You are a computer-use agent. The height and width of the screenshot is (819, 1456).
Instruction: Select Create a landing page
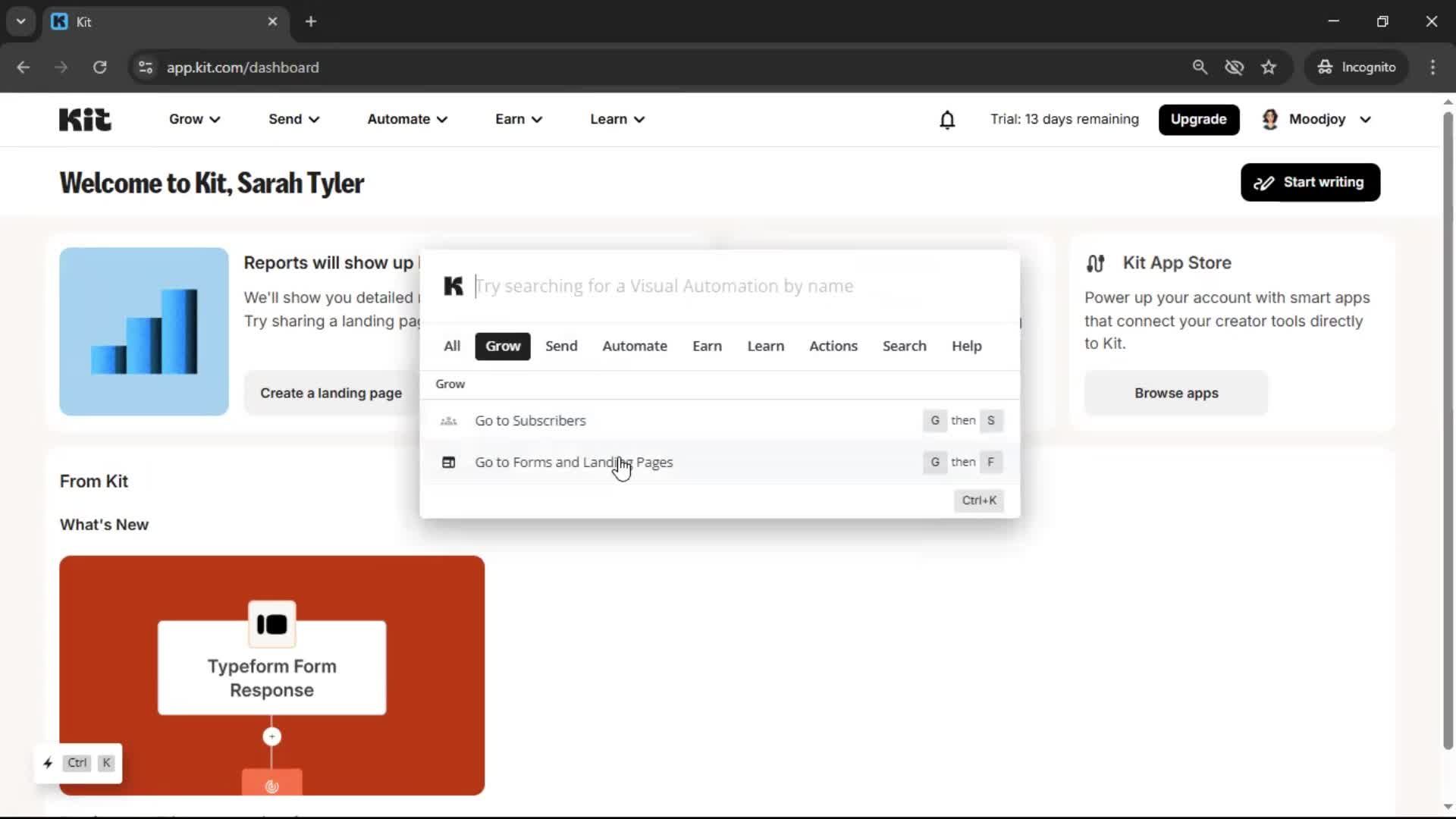331,393
